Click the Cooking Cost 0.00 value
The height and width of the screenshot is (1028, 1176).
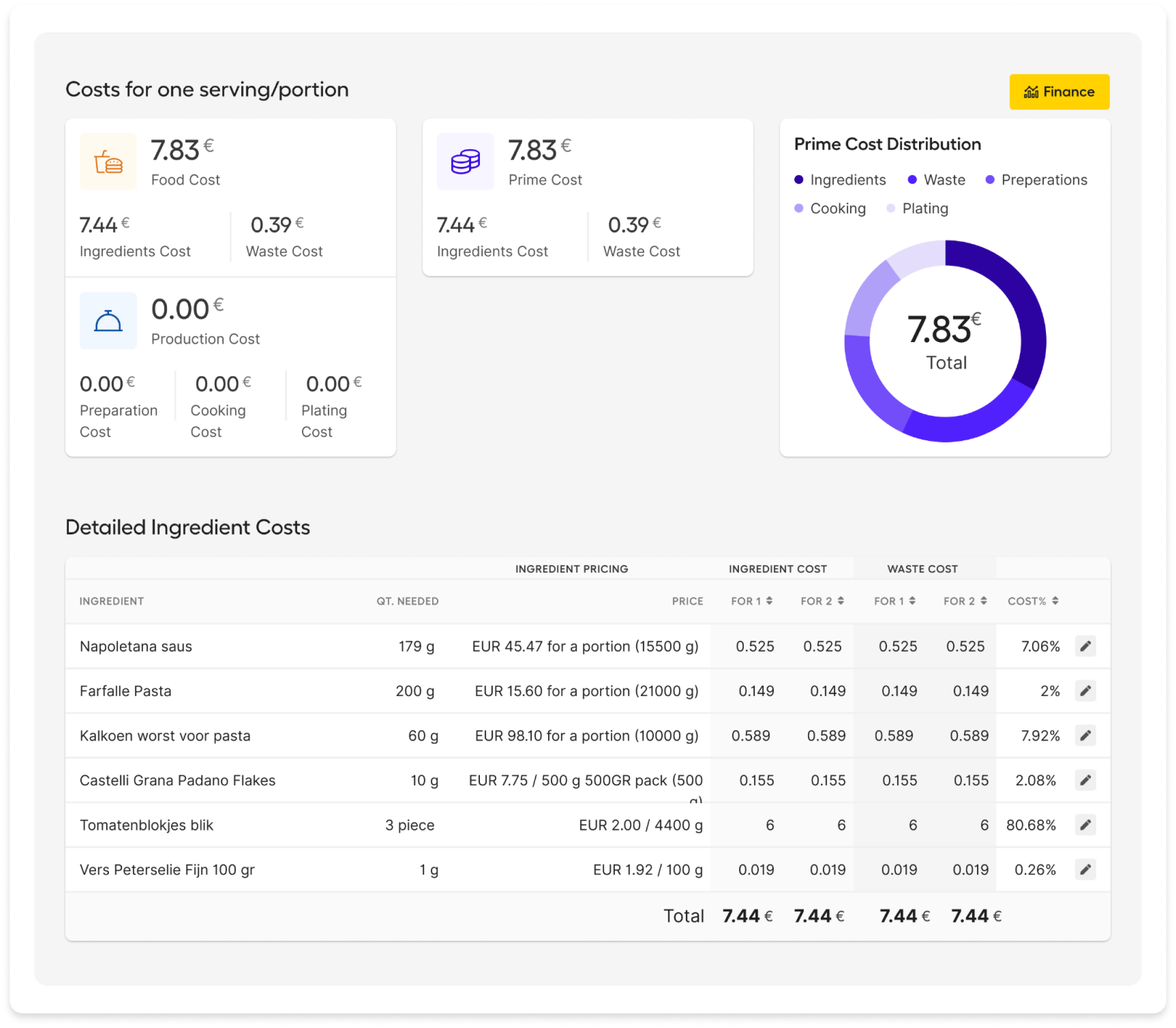pos(223,384)
